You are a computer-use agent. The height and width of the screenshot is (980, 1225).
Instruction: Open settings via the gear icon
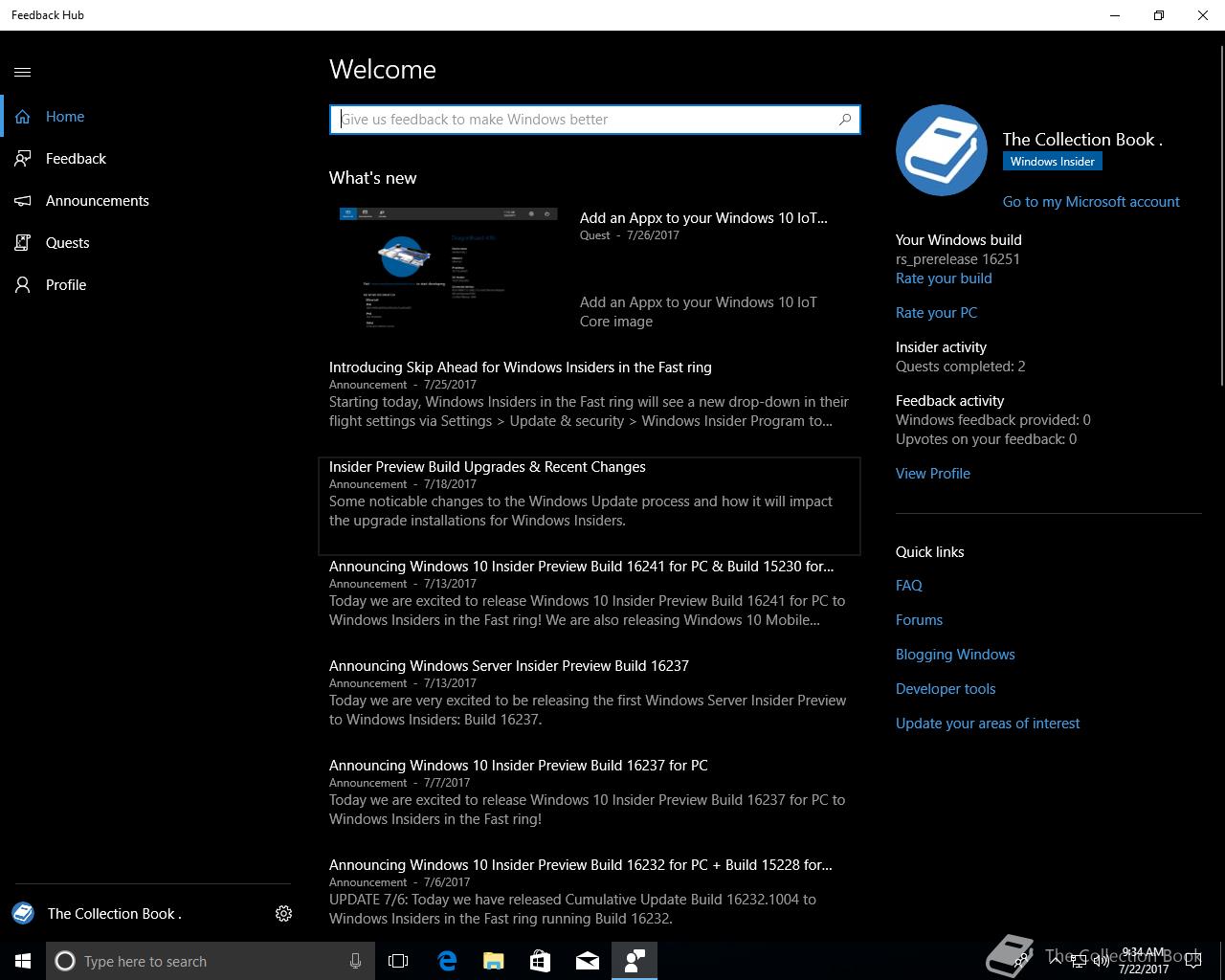coord(283,914)
